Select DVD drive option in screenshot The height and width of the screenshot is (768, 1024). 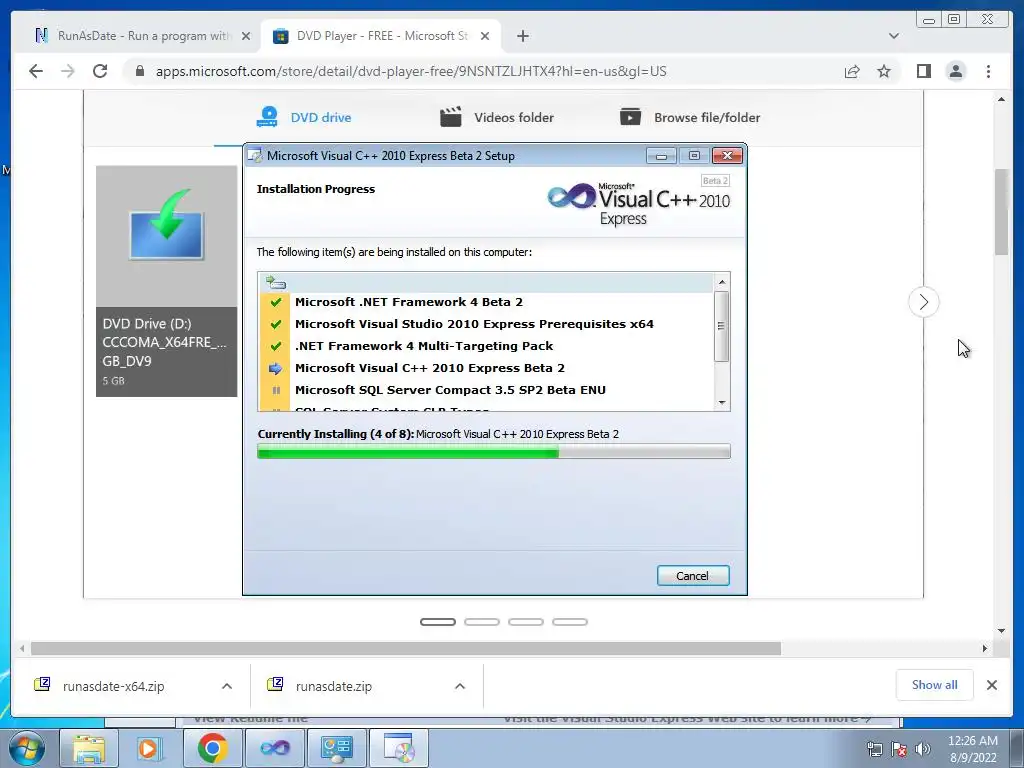coord(303,118)
